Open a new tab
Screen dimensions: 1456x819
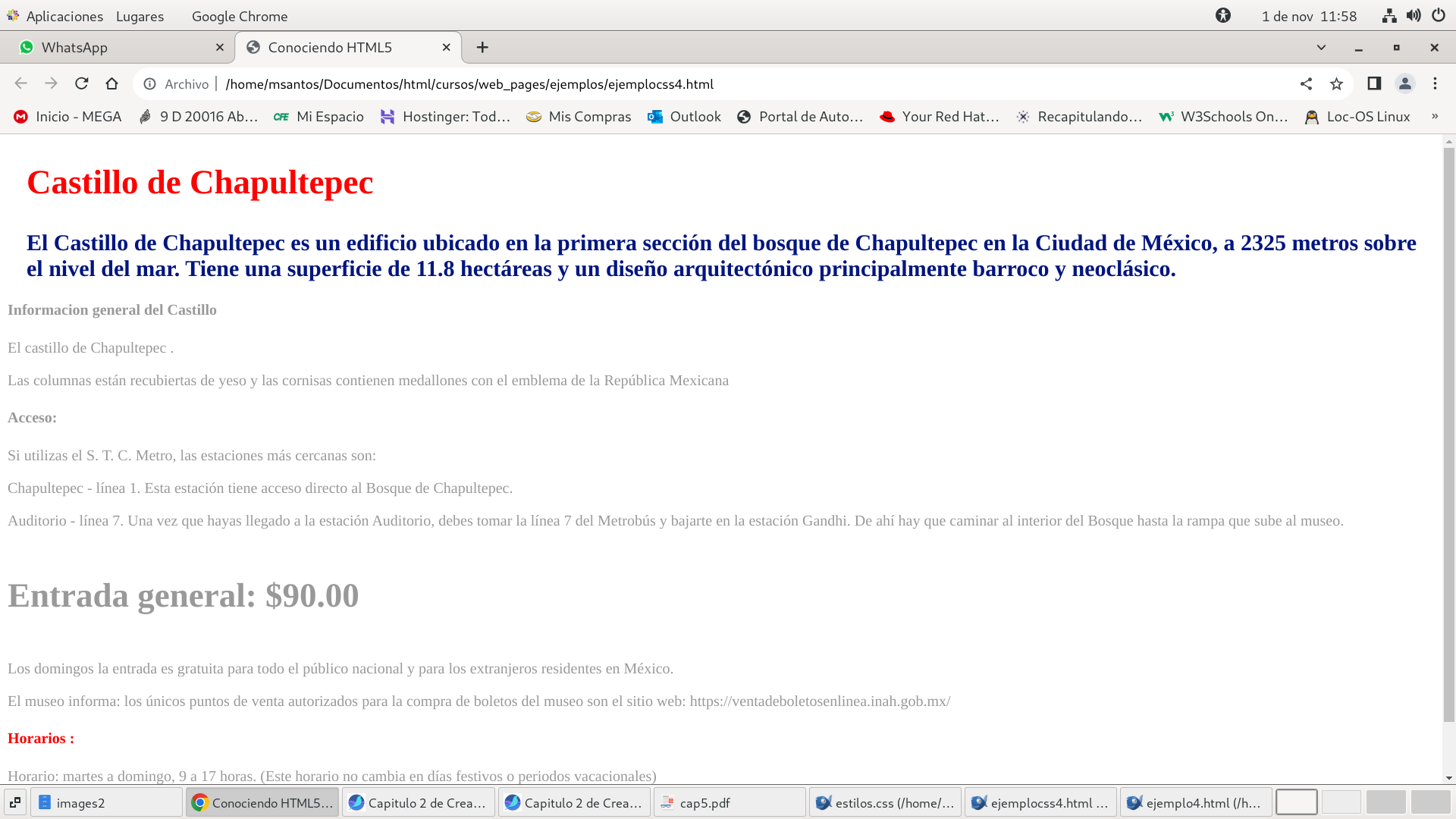click(x=482, y=47)
